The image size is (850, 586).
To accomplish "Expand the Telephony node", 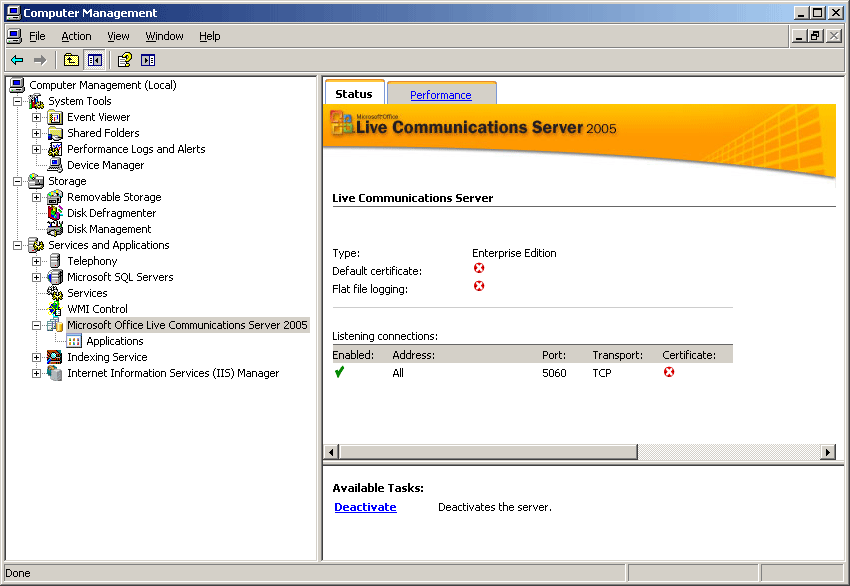I will pos(36,261).
